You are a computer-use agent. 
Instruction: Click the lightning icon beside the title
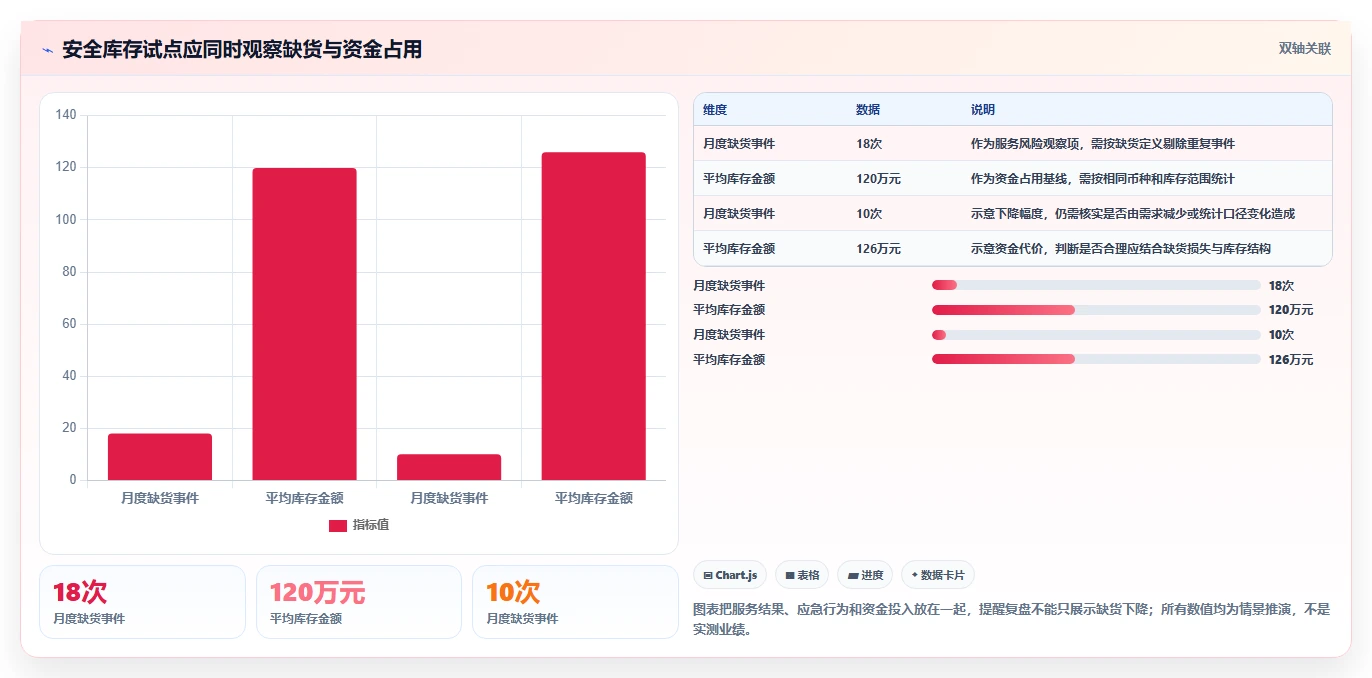click(48, 49)
